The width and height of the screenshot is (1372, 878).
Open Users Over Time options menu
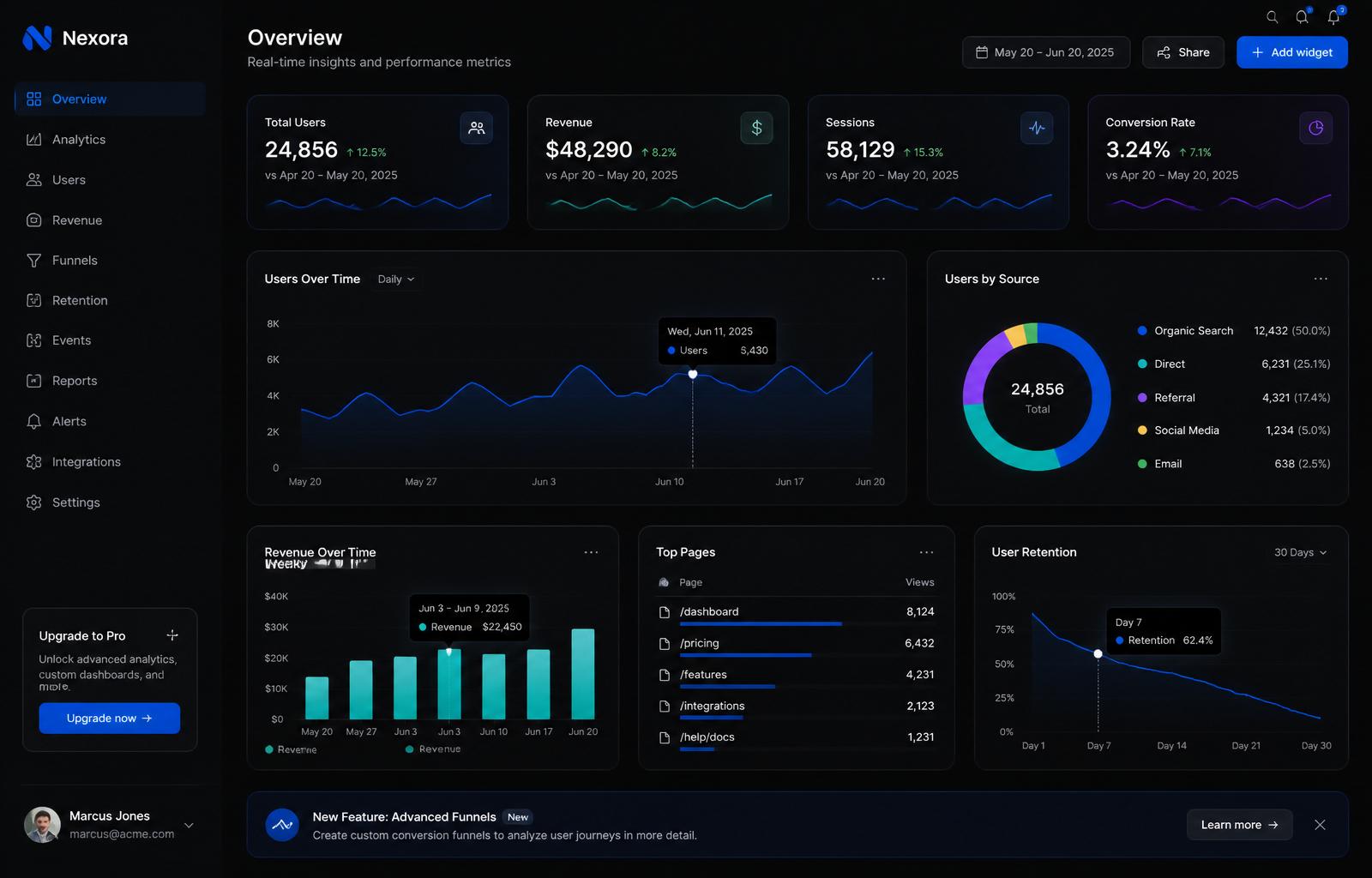[878, 279]
